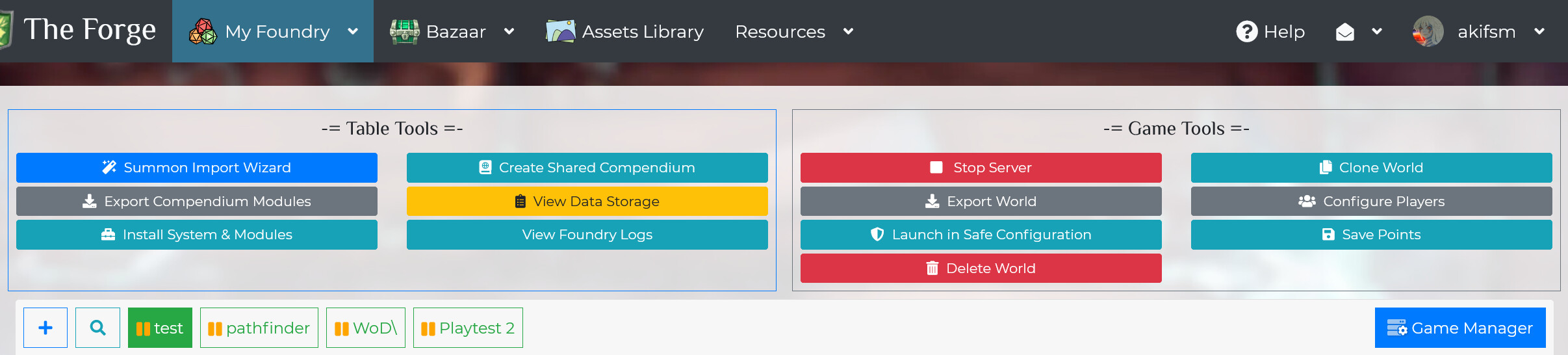Open the mail inbox icon

(x=1344, y=32)
